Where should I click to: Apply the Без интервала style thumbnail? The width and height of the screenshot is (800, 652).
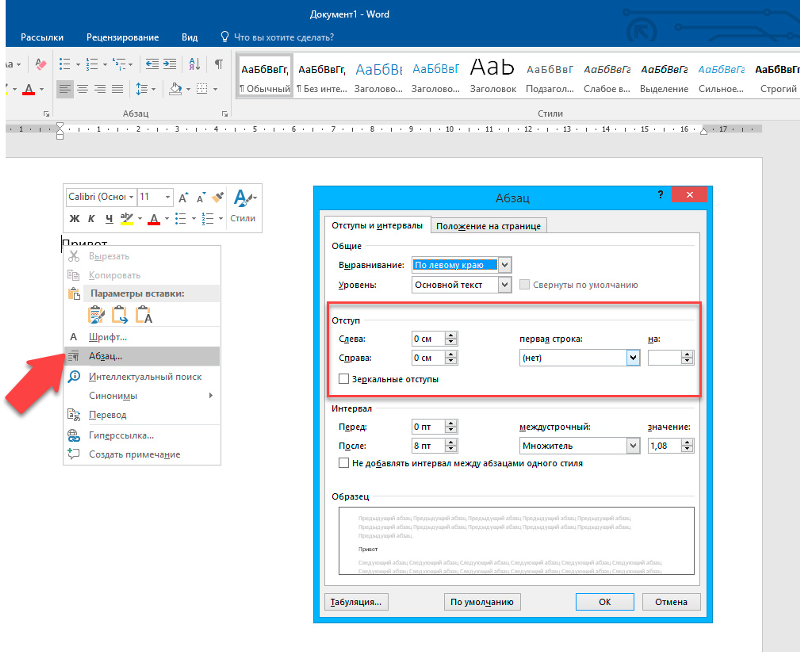(322, 77)
